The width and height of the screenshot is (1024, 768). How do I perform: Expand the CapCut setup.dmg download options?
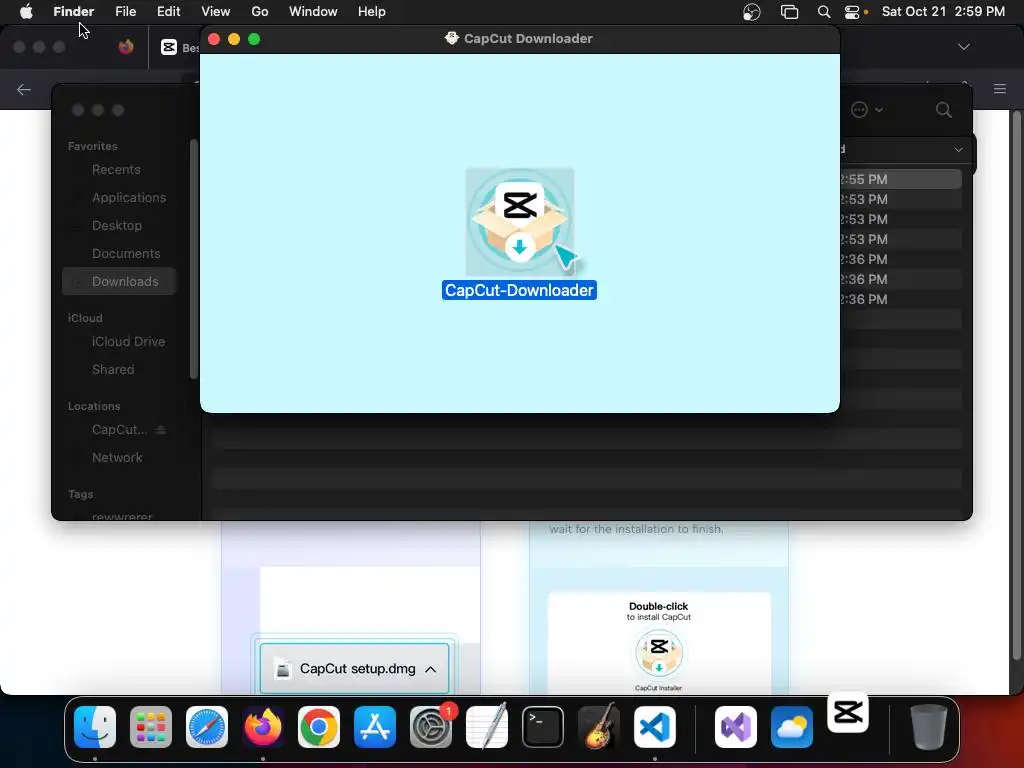pyautogui.click(x=430, y=669)
